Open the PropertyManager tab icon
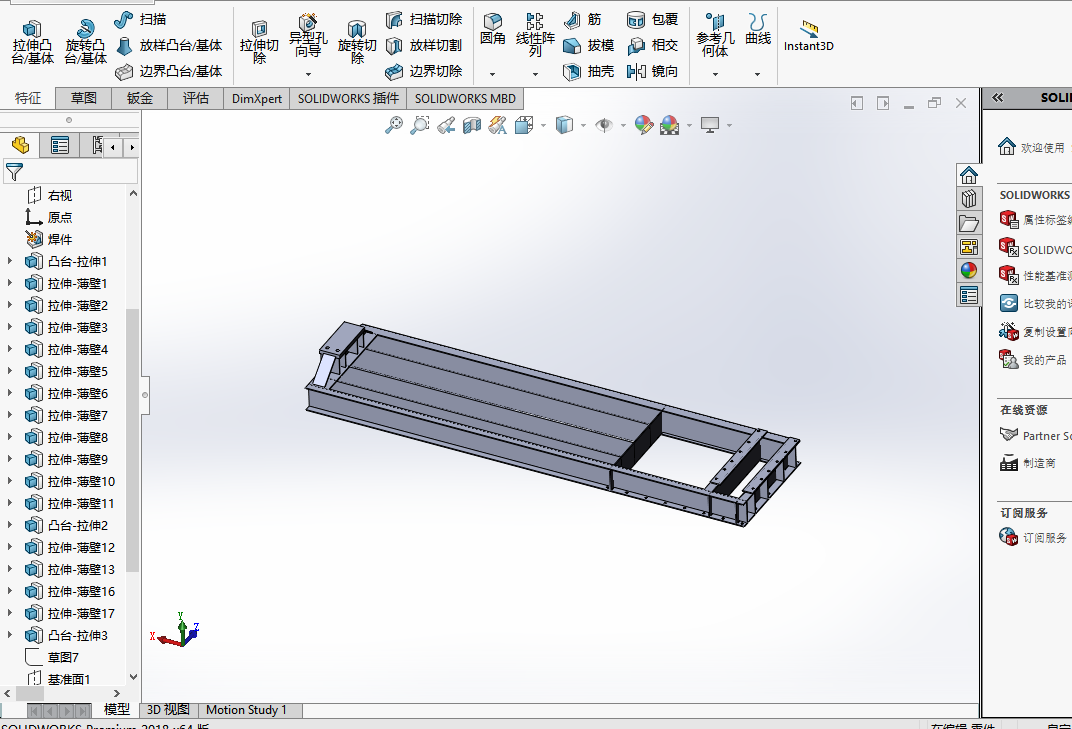This screenshot has height=729, width=1072. [59, 145]
